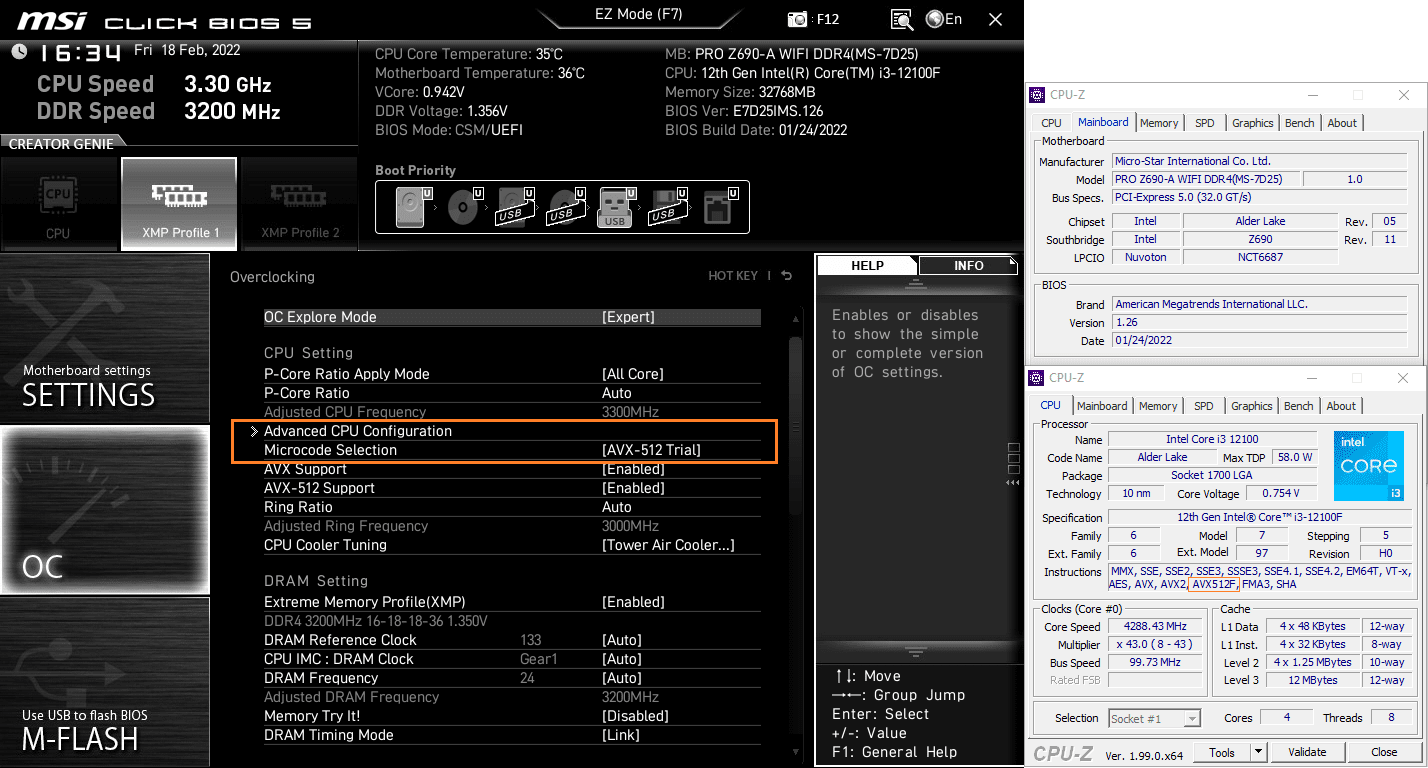
Task: Click the Intel Core i3 logo in CPU-Z
Action: click(1369, 466)
